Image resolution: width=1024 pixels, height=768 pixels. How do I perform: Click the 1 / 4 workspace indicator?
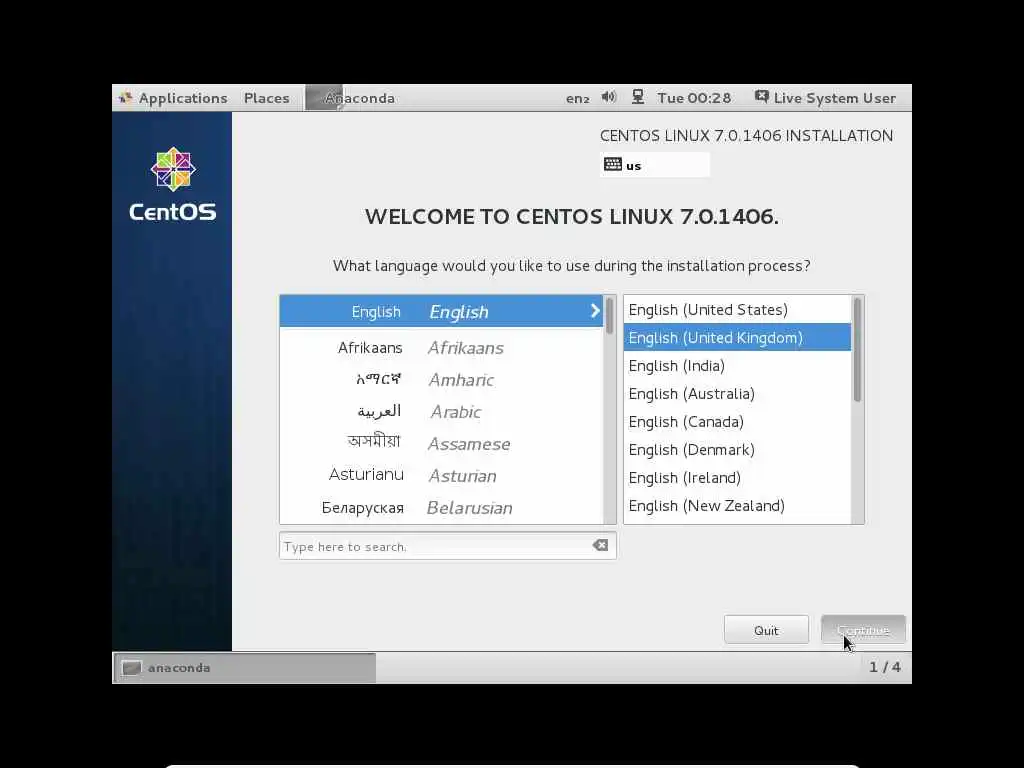884,667
